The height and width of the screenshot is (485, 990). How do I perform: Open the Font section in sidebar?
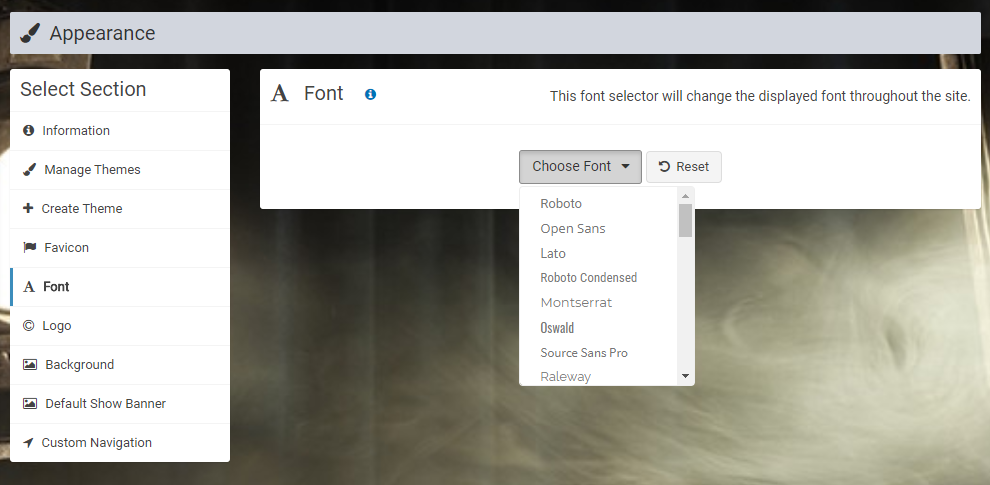[x=120, y=287]
